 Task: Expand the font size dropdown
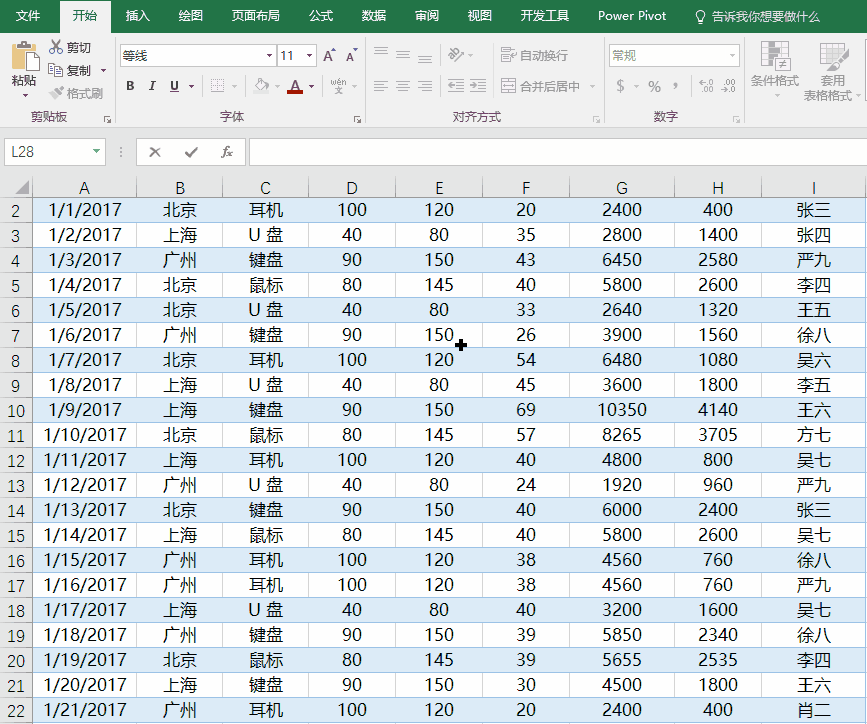[x=310, y=56]
